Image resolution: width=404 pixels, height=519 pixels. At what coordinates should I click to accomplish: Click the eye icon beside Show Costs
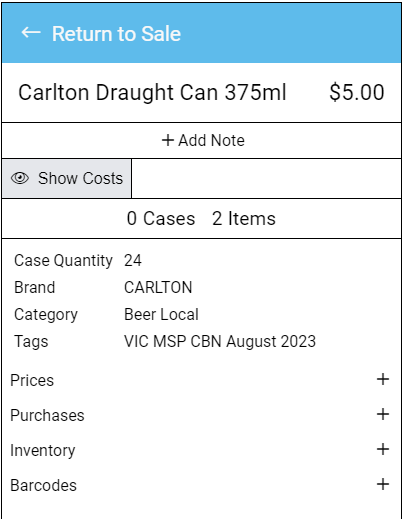[x=20, y=178]
